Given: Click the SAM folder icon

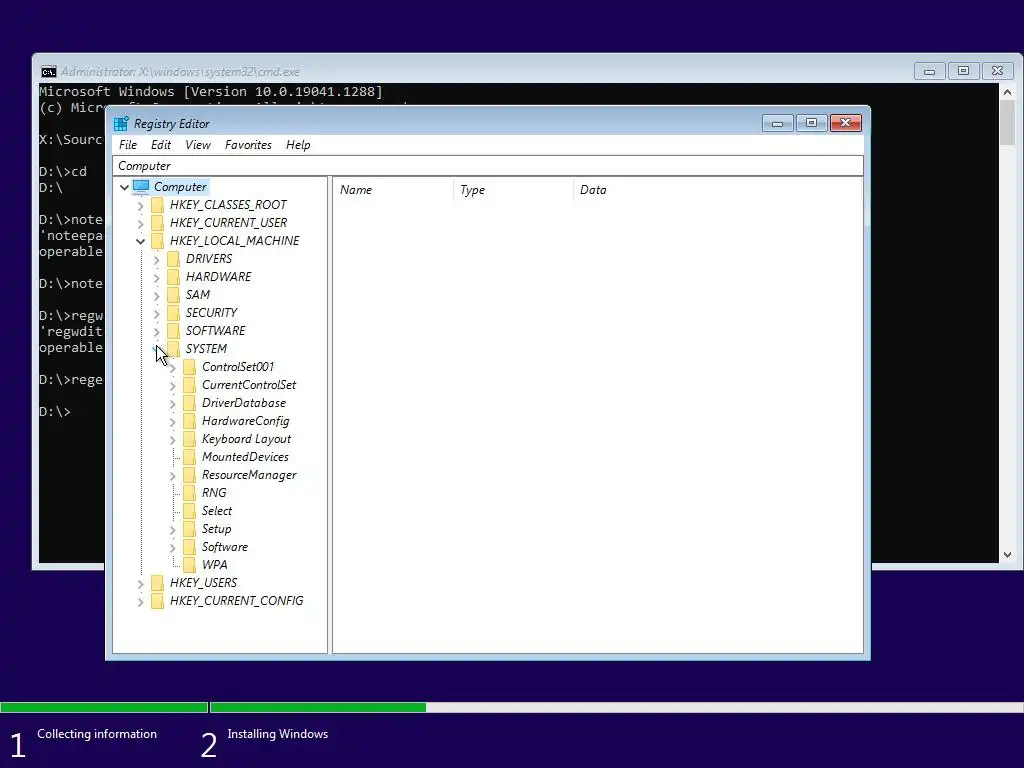Looking at the screenshot, I should pos(173,295).
